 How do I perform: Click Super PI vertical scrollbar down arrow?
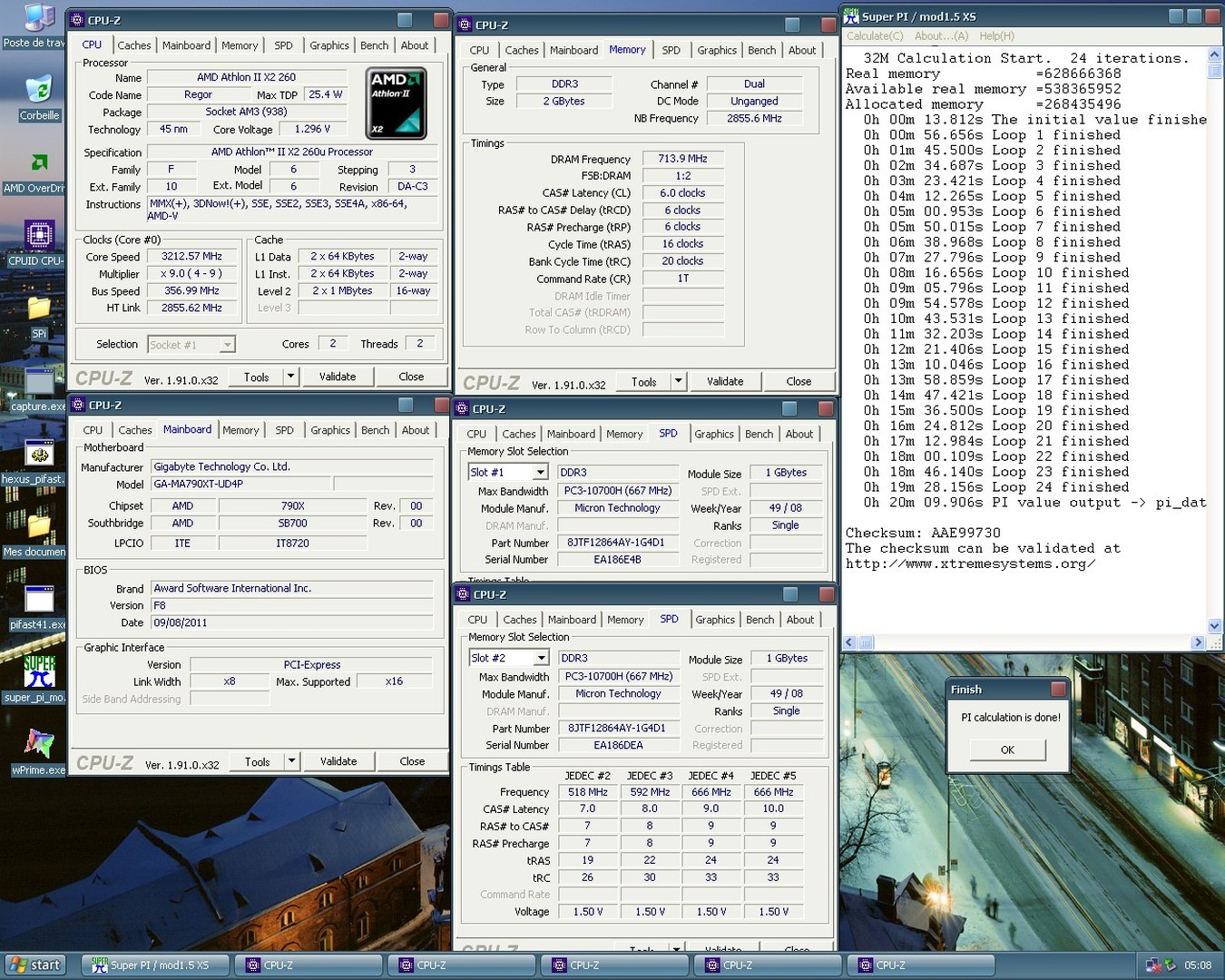point(1214,625)
